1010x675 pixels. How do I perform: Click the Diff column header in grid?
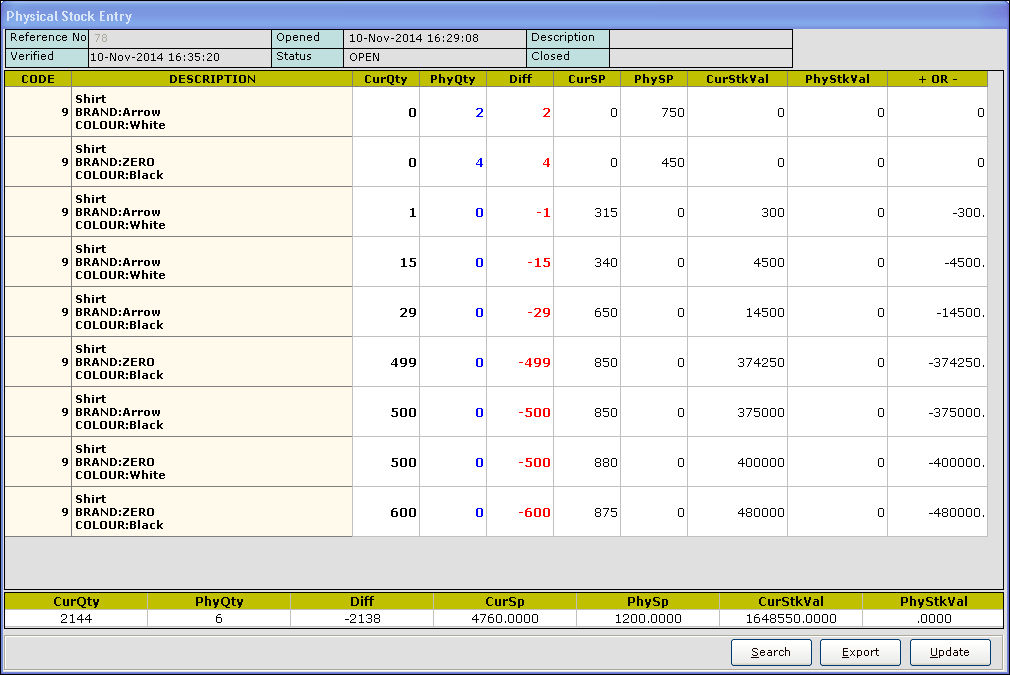click(520, 79)
